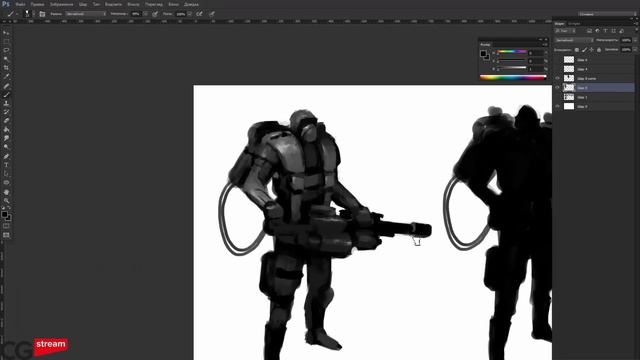Change the screen mode
640x360 pixels.
pos(6,235)
